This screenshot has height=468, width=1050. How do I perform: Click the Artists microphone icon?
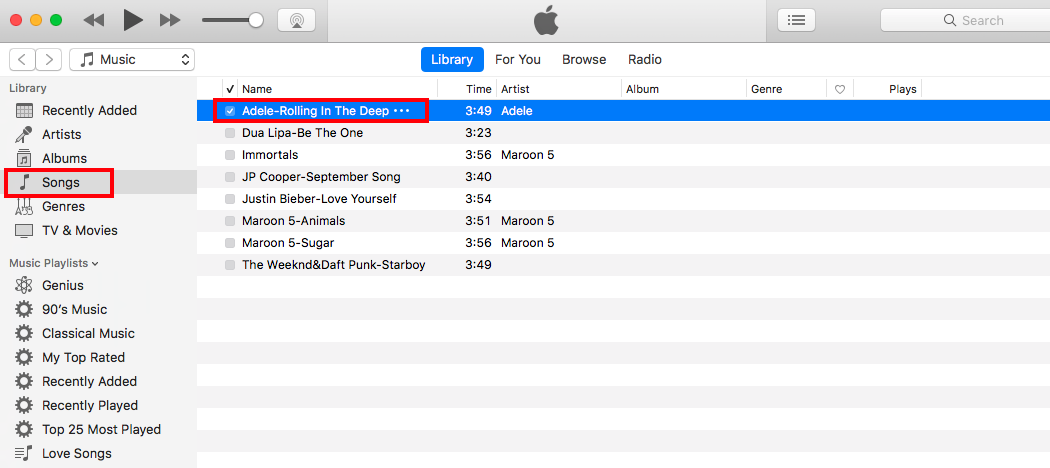pos(24,135)
